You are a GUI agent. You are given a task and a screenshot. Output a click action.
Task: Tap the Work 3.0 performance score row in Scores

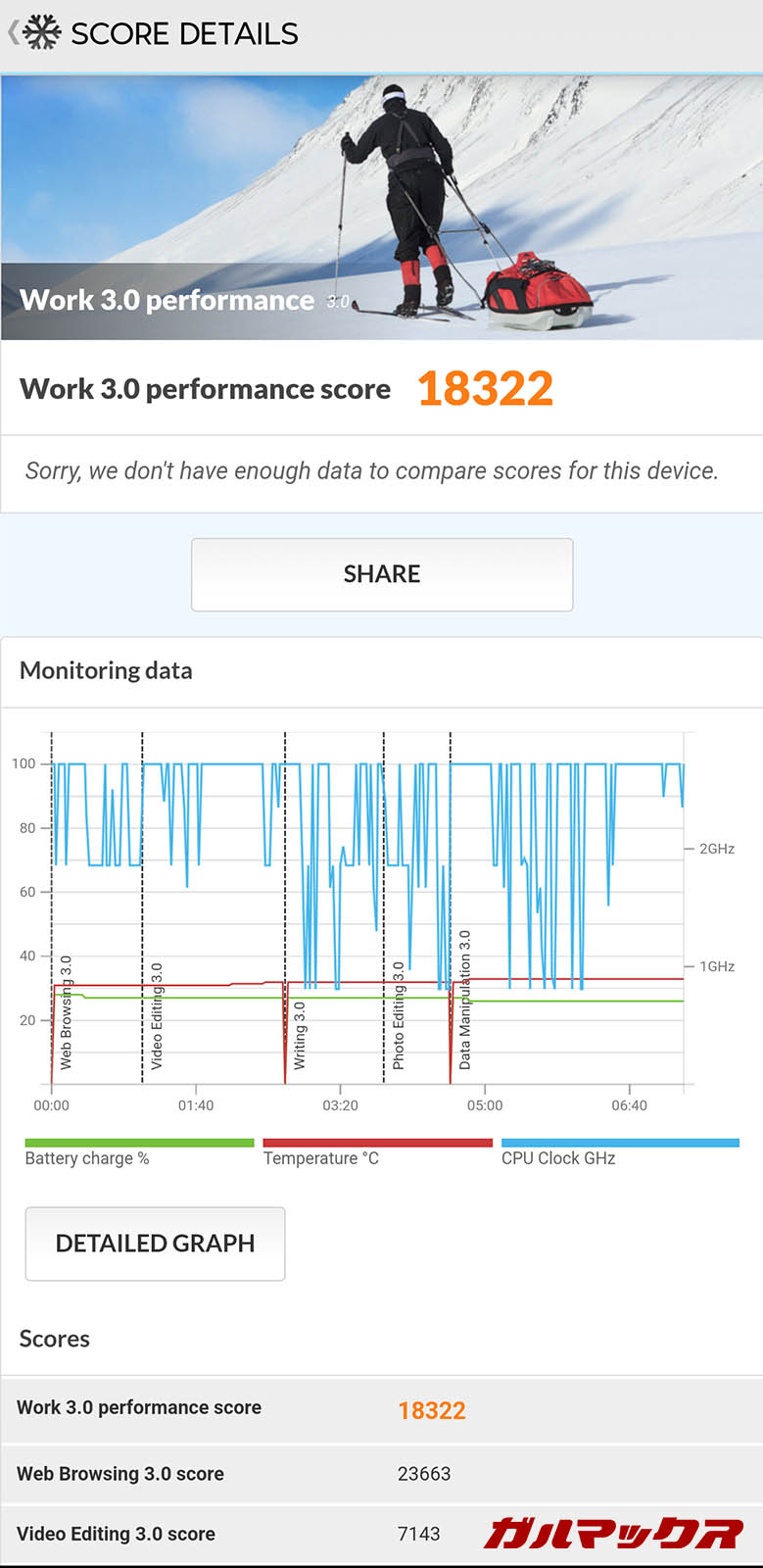[381, 1408]
